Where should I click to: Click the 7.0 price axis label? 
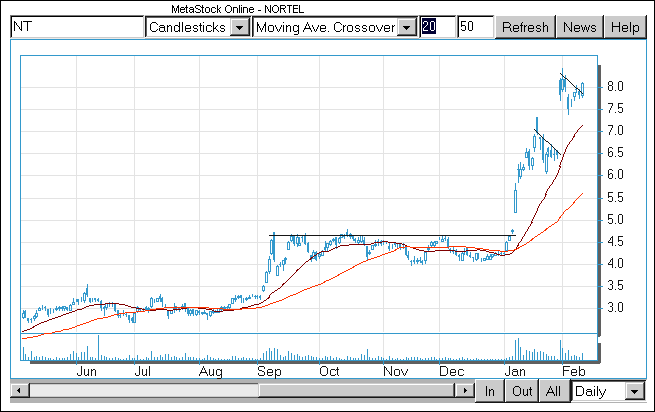click(x=615, y=131)
